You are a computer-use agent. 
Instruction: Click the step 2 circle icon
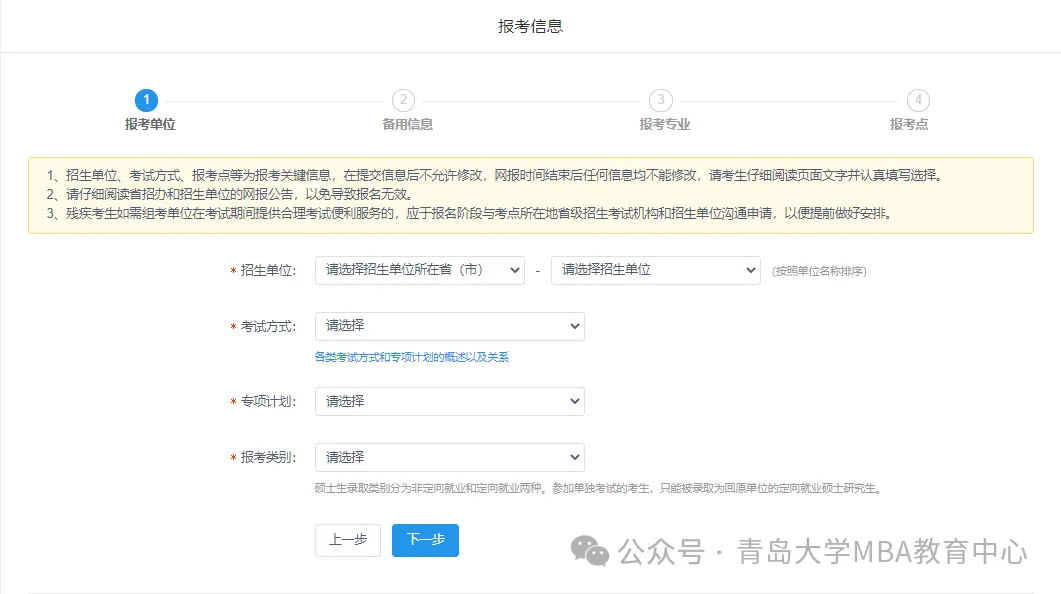pos(403,100)
